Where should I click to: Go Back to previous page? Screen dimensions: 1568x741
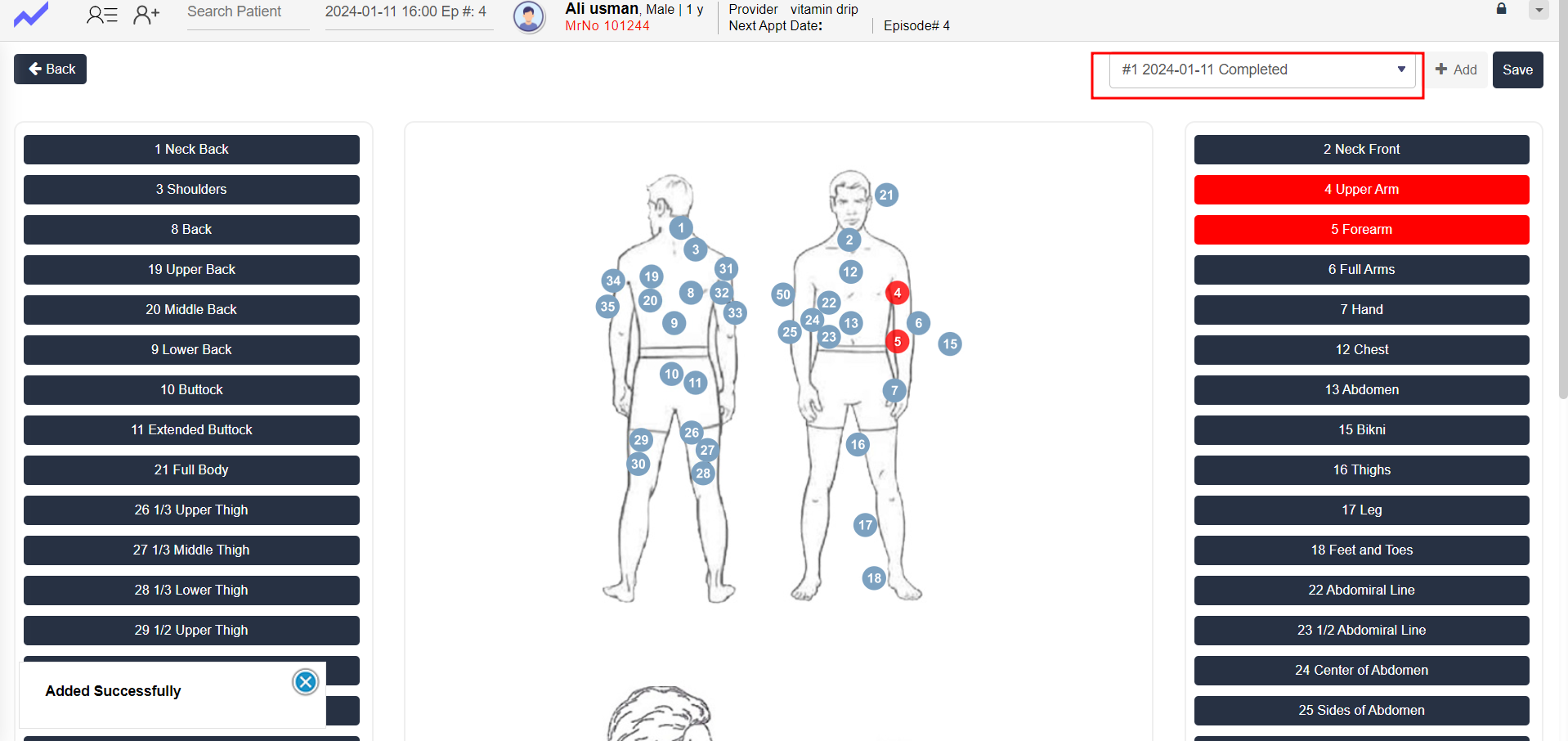50,70
